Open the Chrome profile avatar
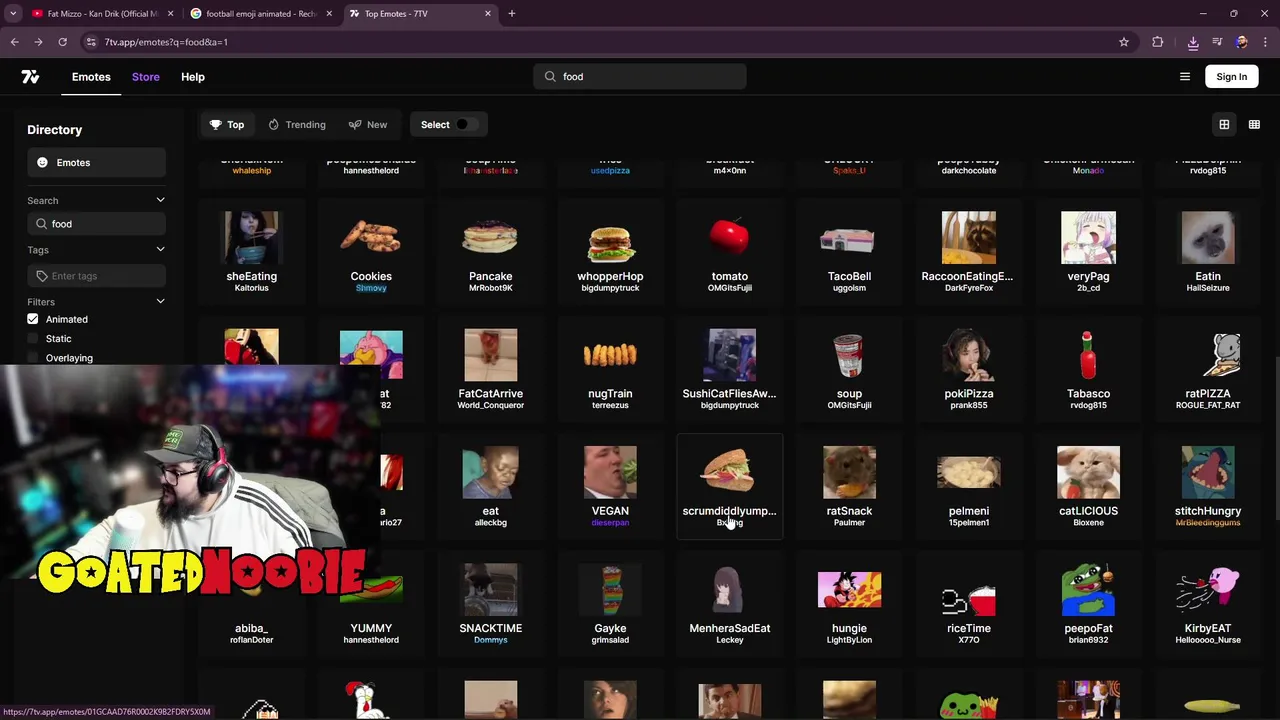Image resolution: width=1280 pixels, height=720 pixels. pyautogui.click(x=1242, y=42)
